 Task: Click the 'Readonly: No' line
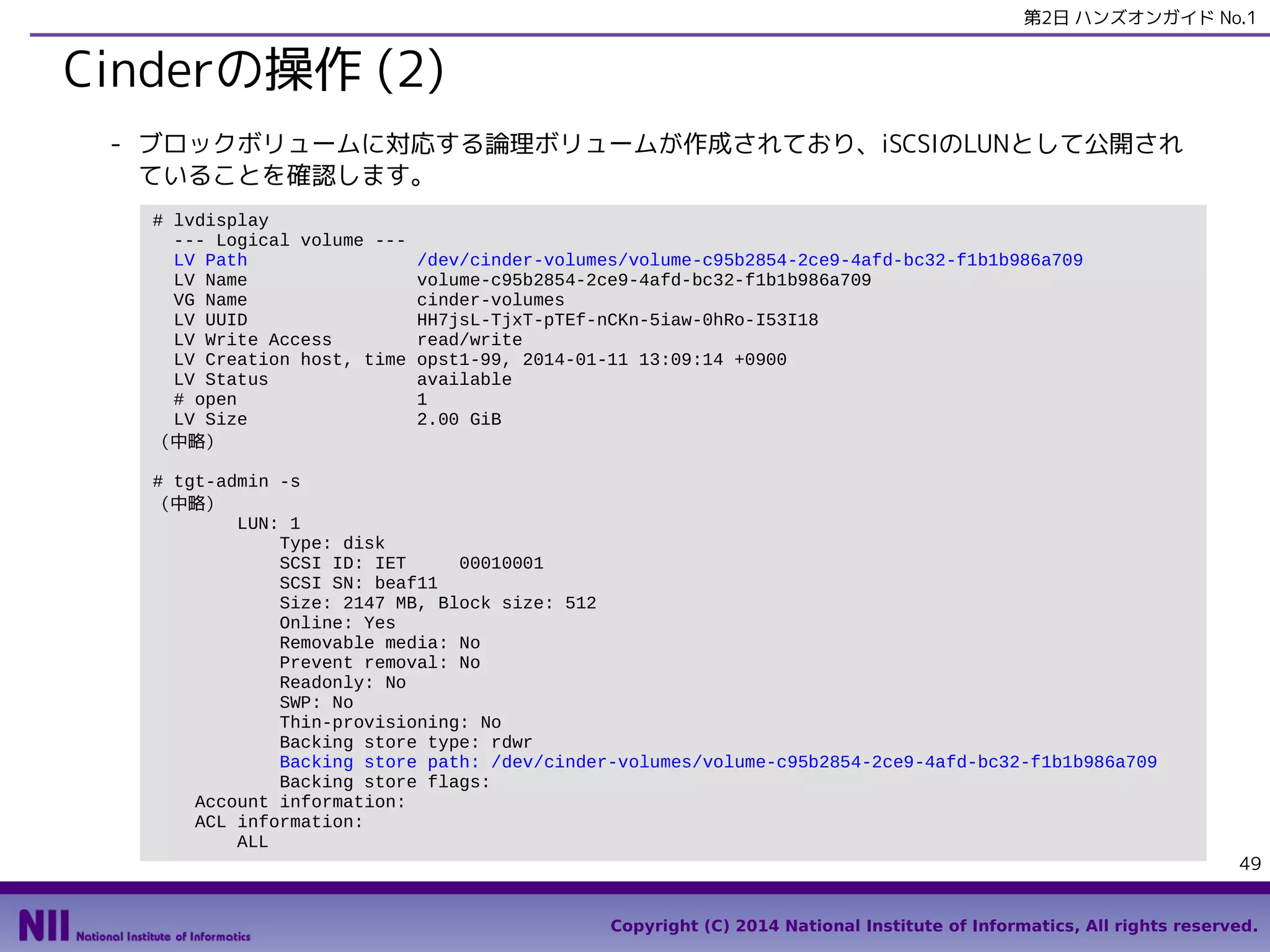click(342, 682)
